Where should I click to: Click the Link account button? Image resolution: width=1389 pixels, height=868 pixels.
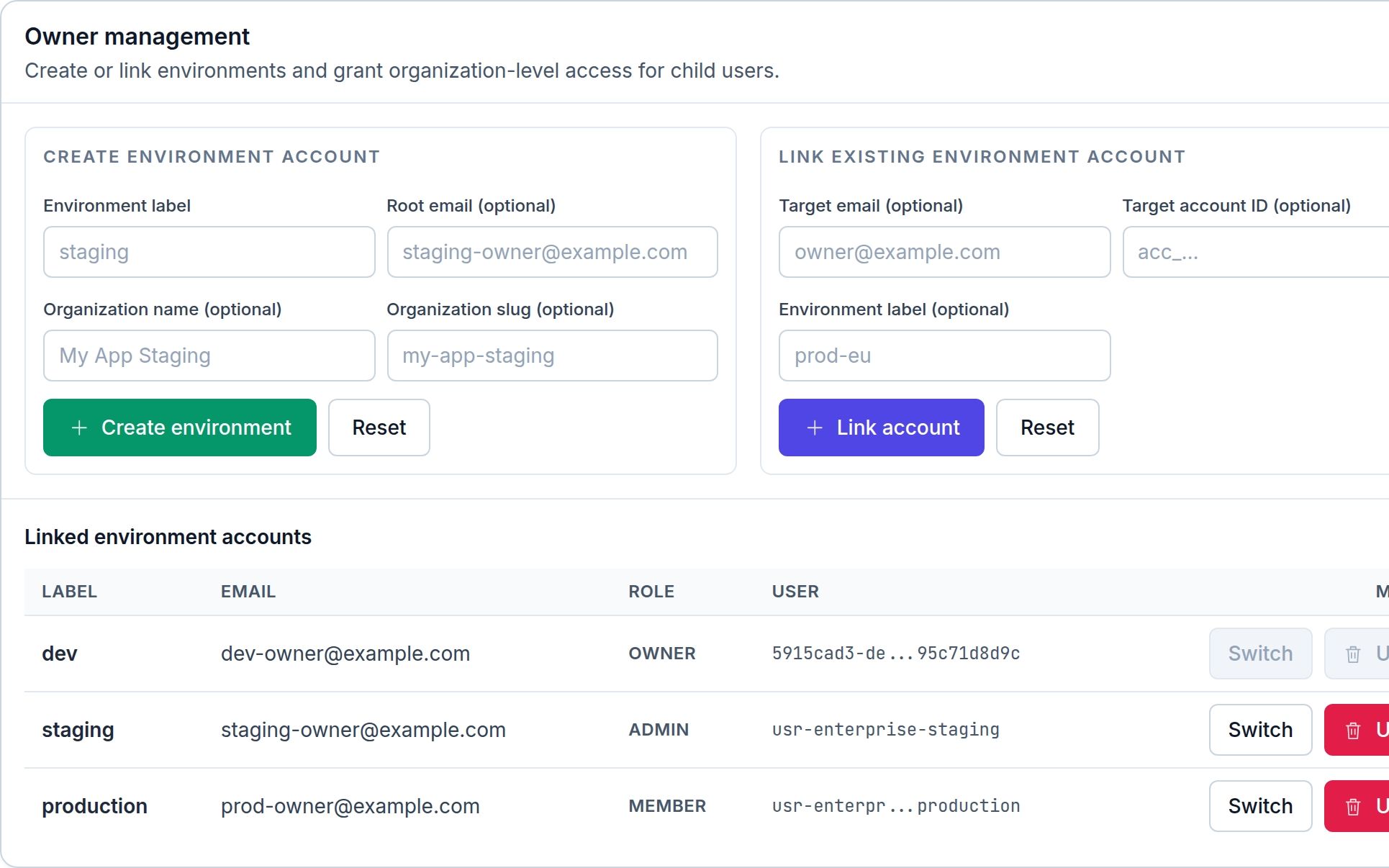coord(882,428)
